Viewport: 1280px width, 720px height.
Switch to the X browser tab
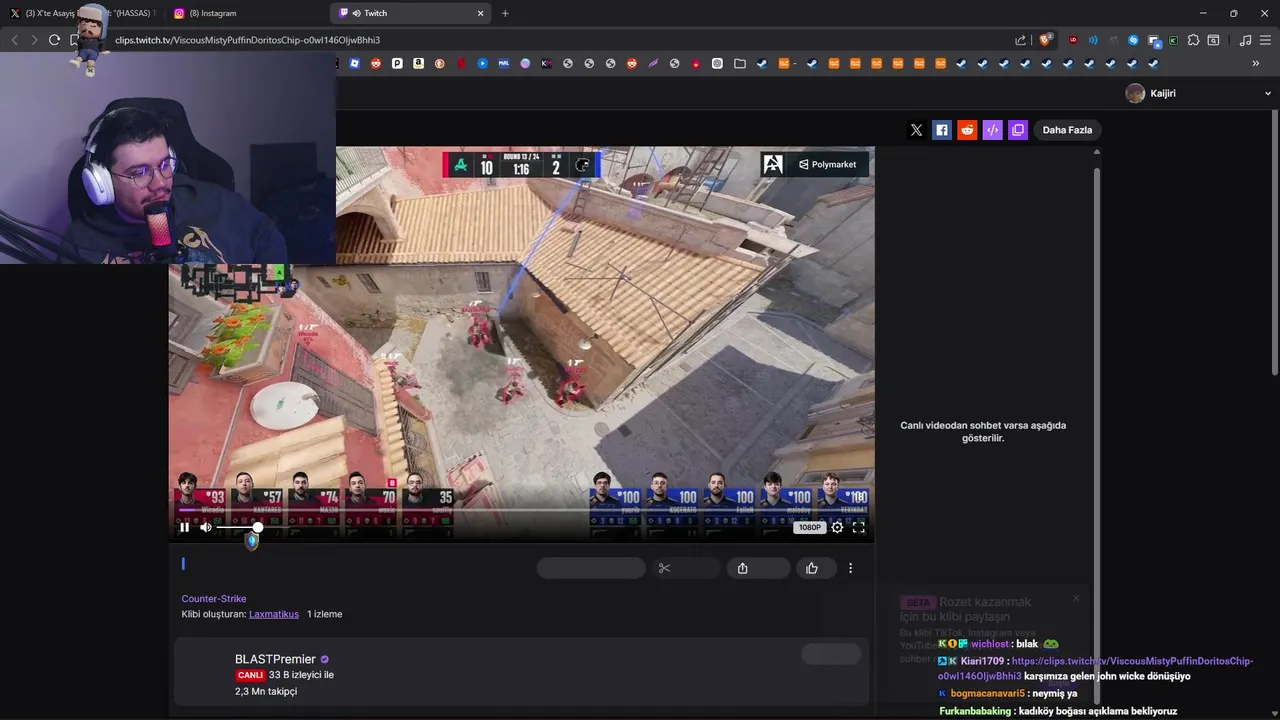coord(84,13)
